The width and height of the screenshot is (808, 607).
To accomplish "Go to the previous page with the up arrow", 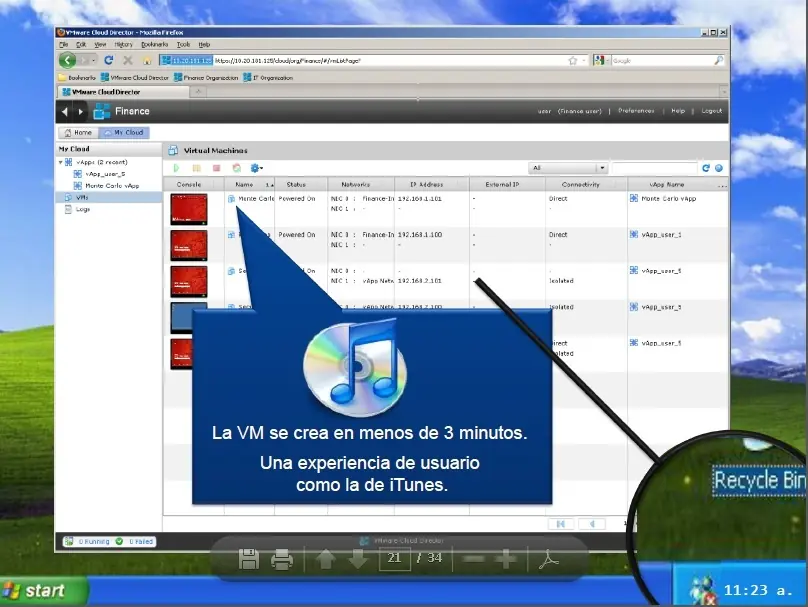I will pos(326,559).
